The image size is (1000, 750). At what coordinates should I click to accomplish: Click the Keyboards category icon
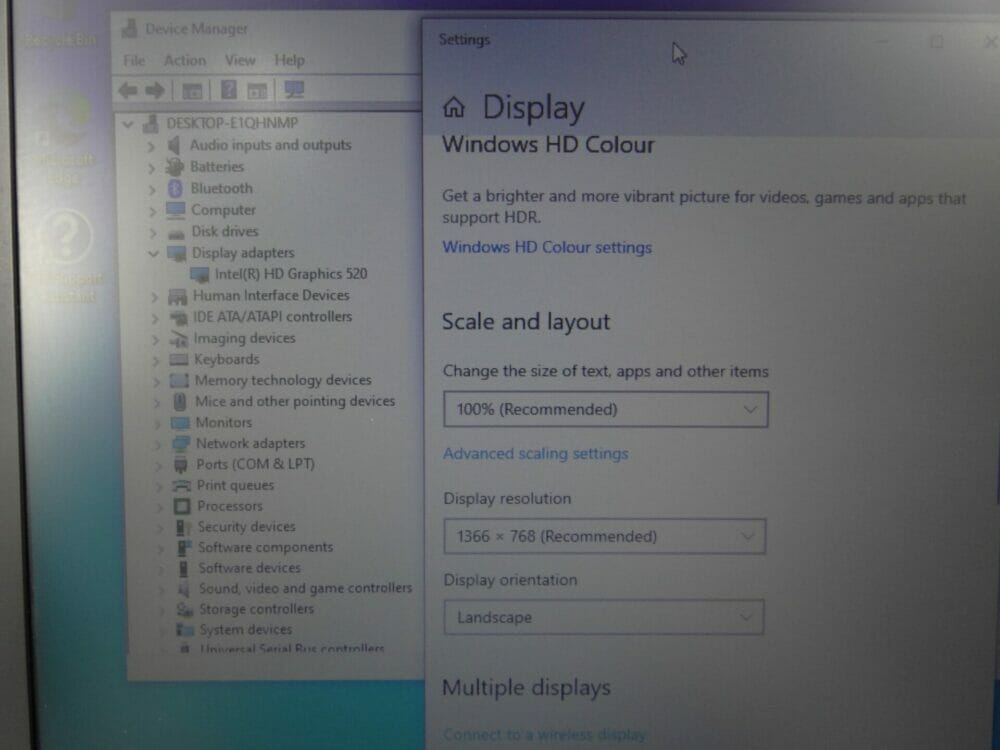point(179,360)
